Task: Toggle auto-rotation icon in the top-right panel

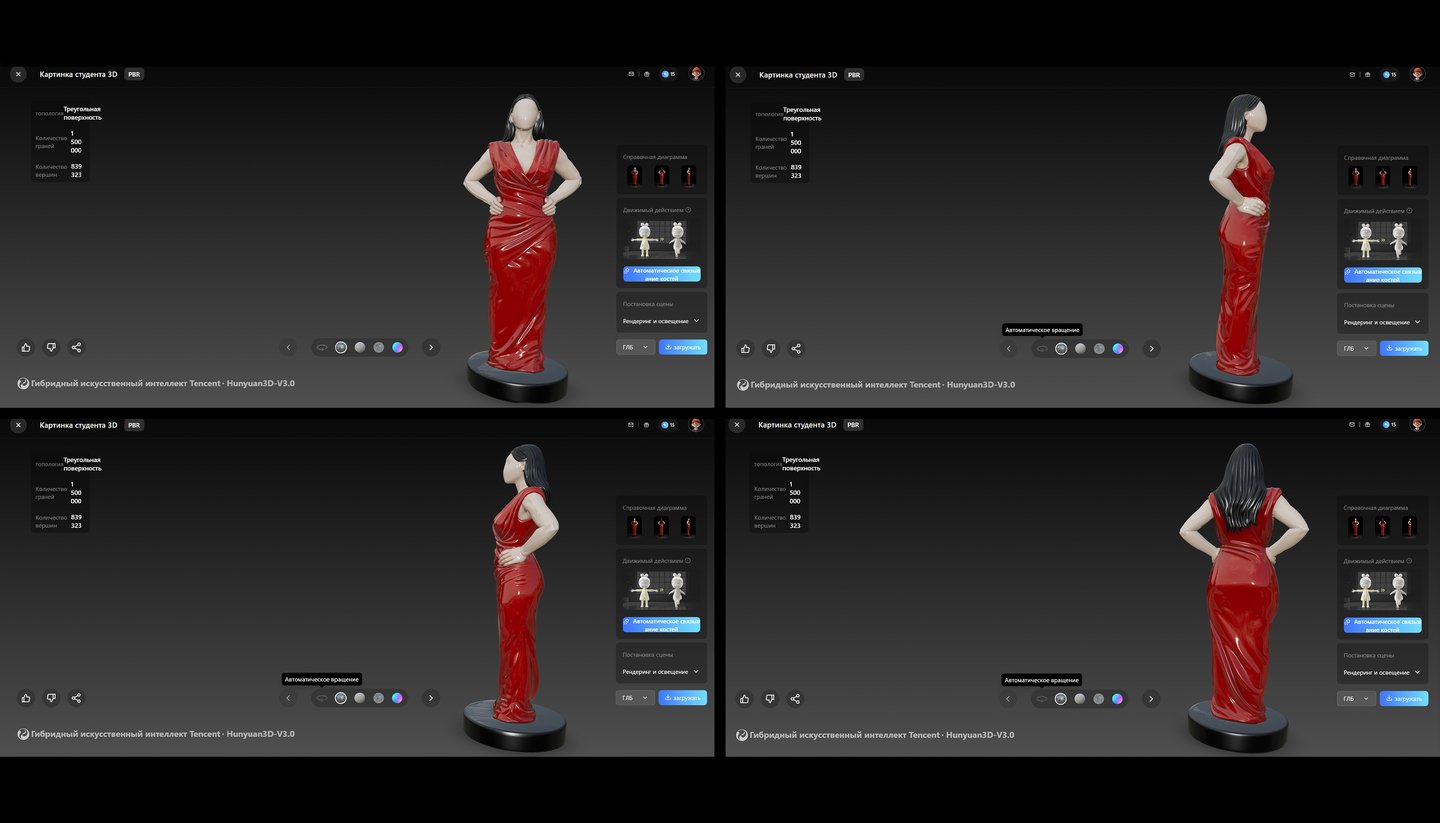Action: [x=1042, y=348]
